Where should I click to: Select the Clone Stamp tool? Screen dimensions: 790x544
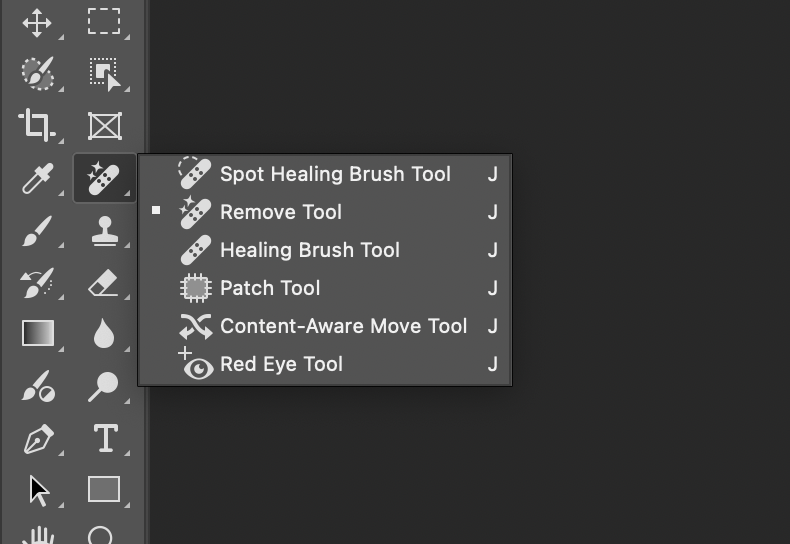[104, 232]
